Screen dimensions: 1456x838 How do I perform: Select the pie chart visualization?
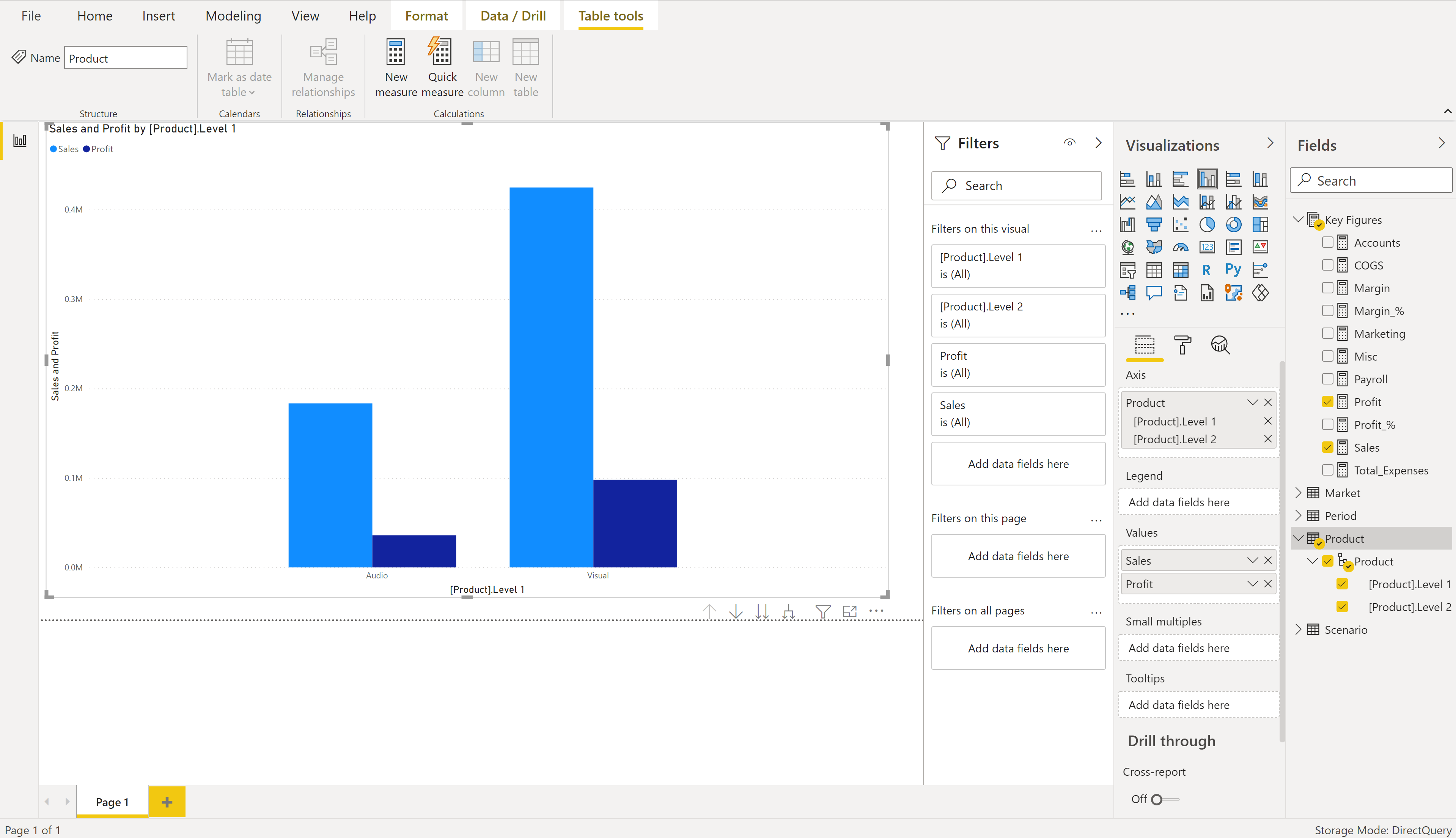1207,224
